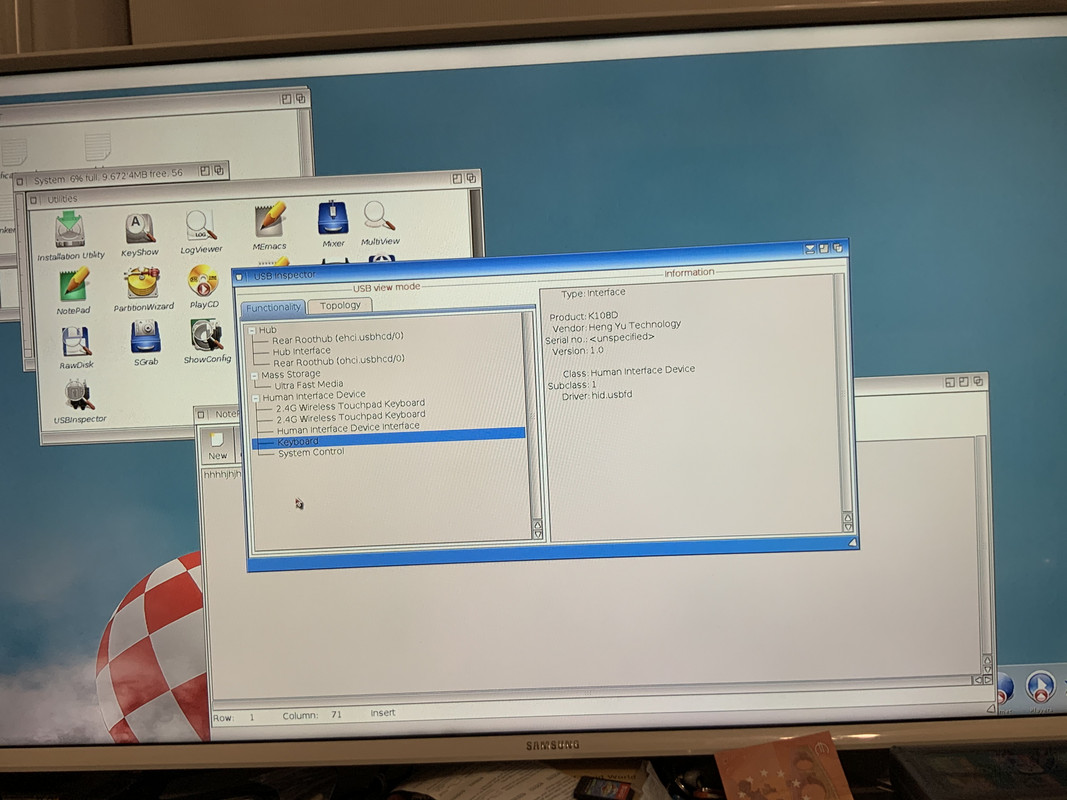Iconify the USB Inspector window

pyautogui.click(x=810, y=250)
